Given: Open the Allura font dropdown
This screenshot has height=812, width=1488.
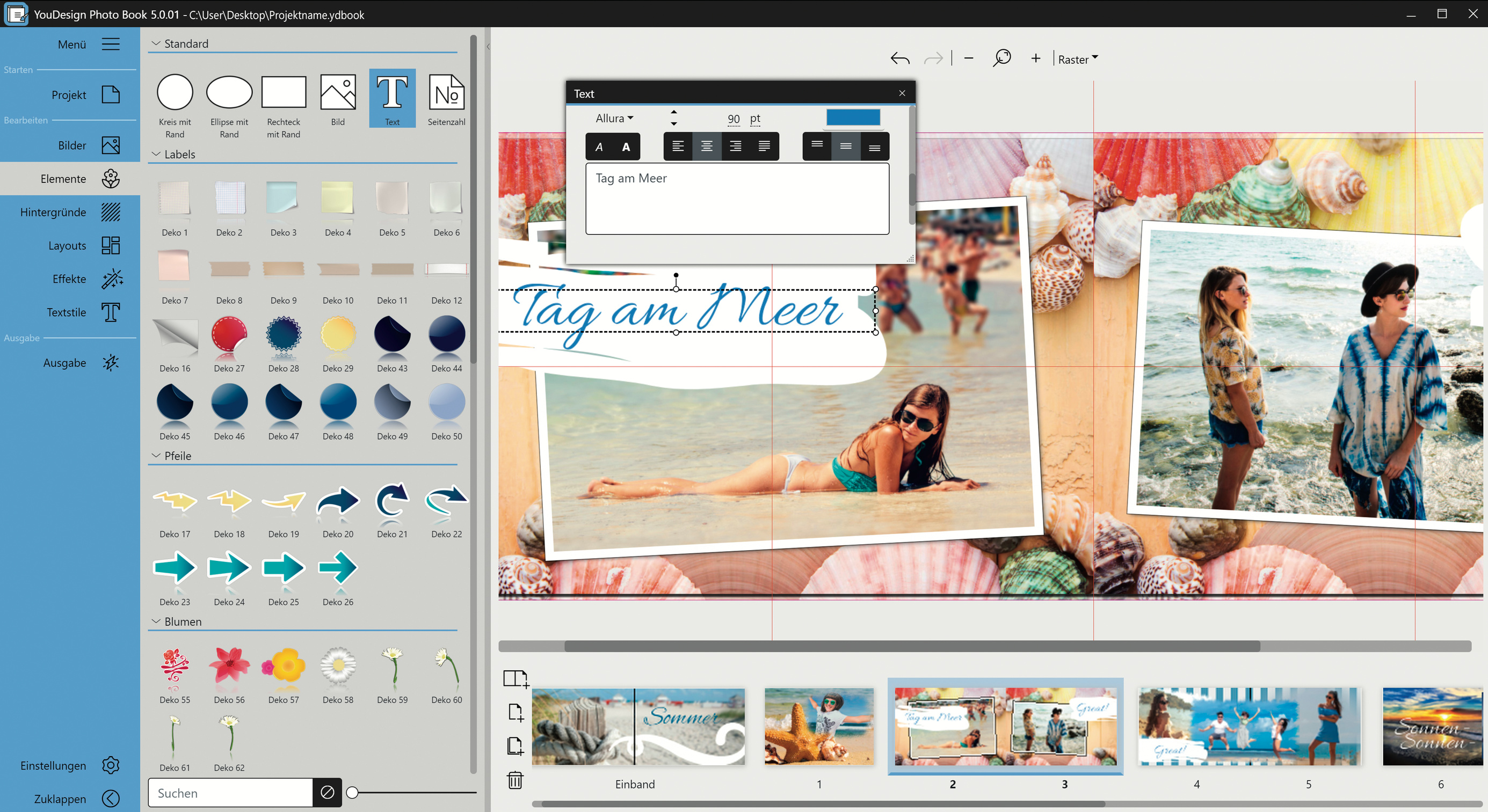Looking at the screenshot, I should (x=614, y=118).
